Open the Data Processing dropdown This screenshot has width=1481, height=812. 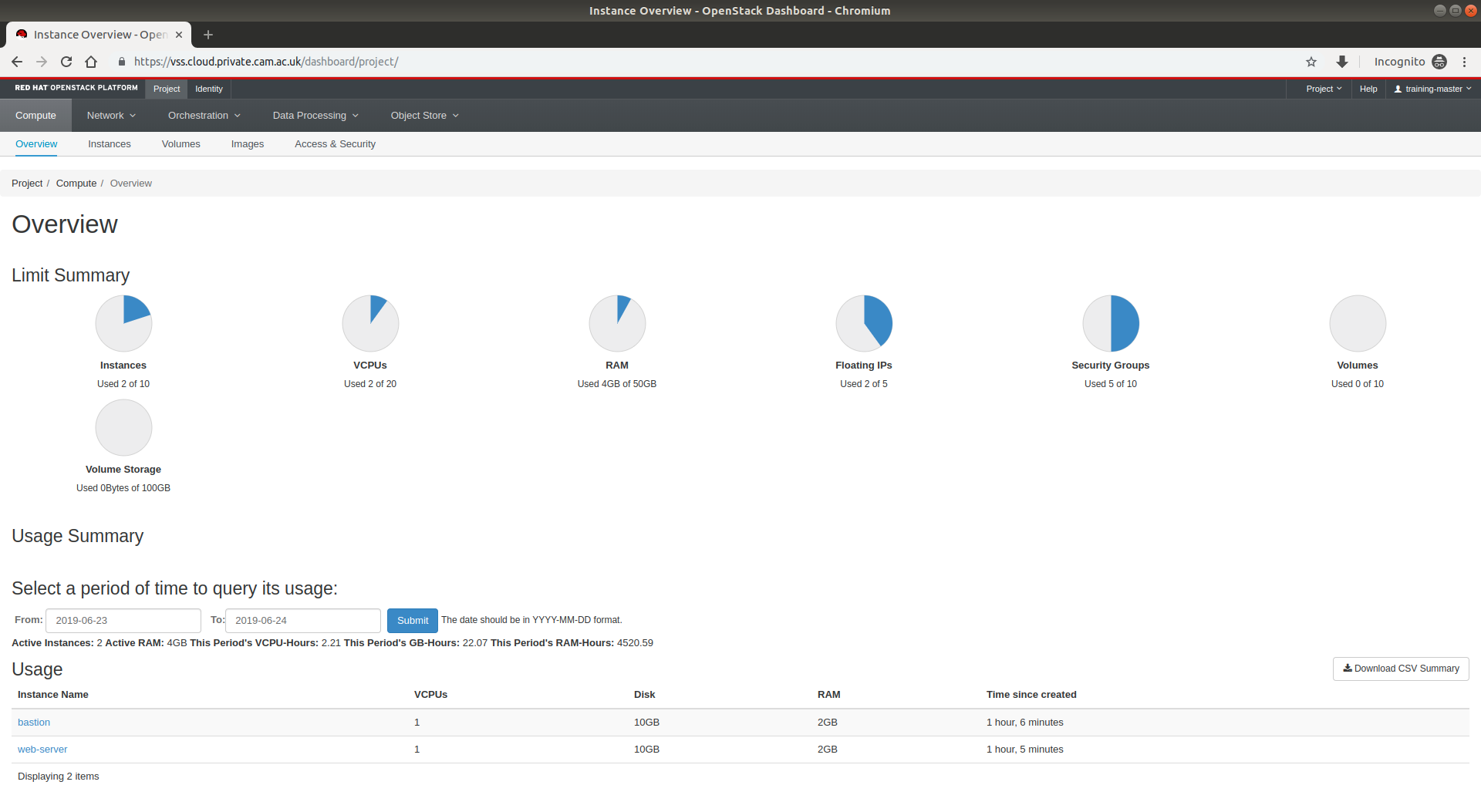314,115
